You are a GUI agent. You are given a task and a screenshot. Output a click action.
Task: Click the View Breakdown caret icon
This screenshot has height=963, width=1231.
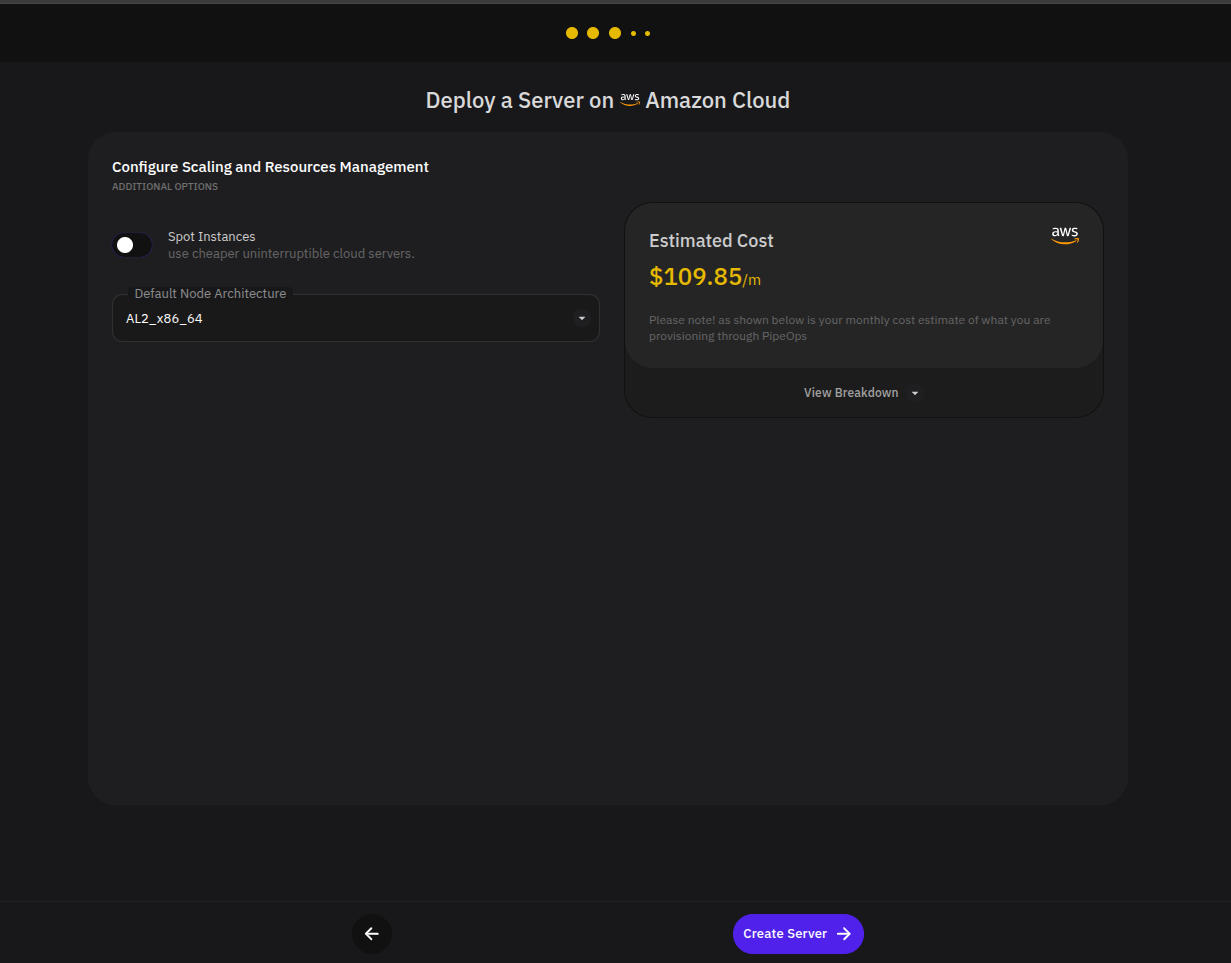(x=915, y=393)
